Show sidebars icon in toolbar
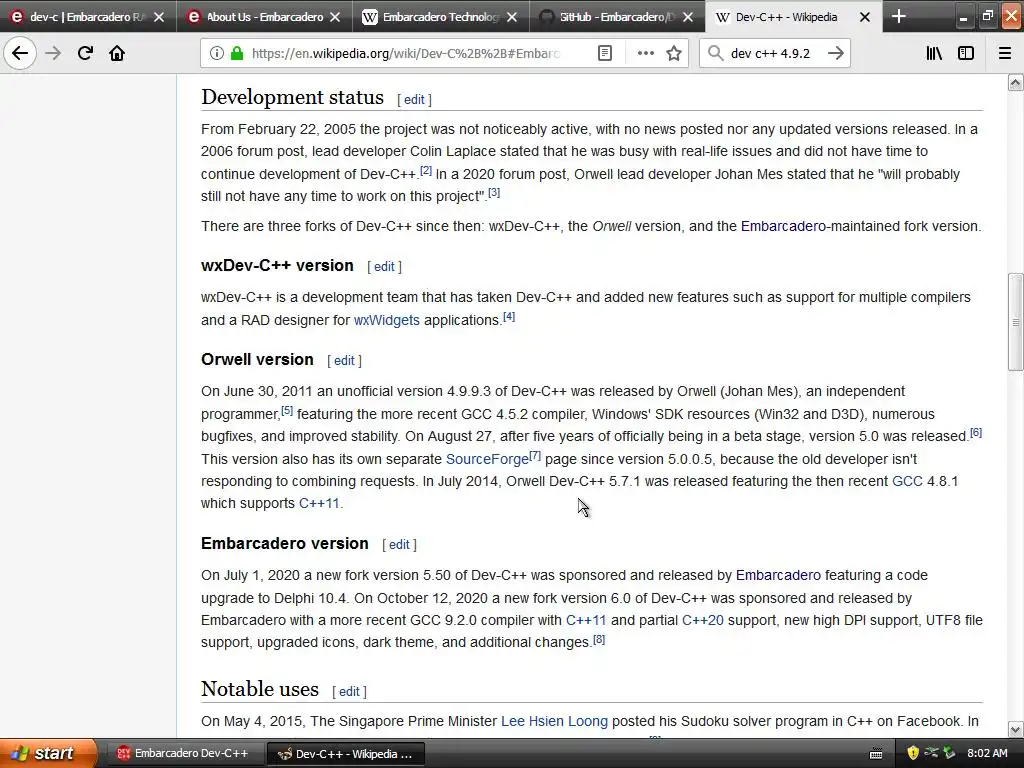This screenshot has height=768, width=1024. pos(966,53)
